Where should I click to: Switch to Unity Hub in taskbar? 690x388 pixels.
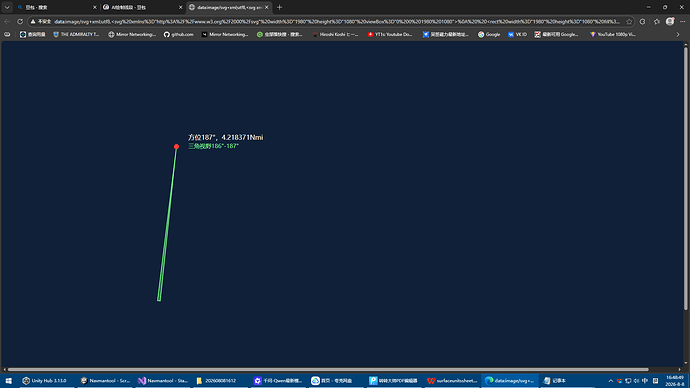click(x=46, y=381)
